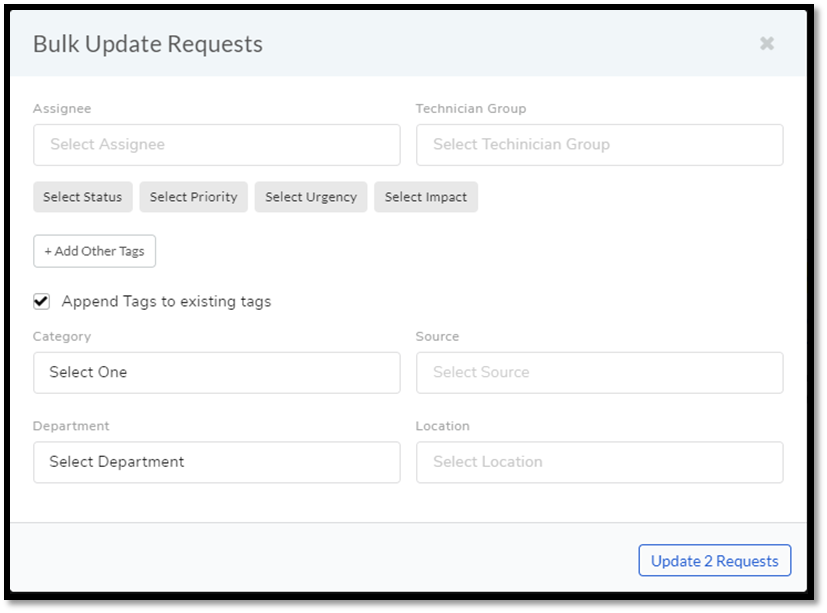Click the Add Other Tags button
The image size is (827, 613).
coord(94,251)
